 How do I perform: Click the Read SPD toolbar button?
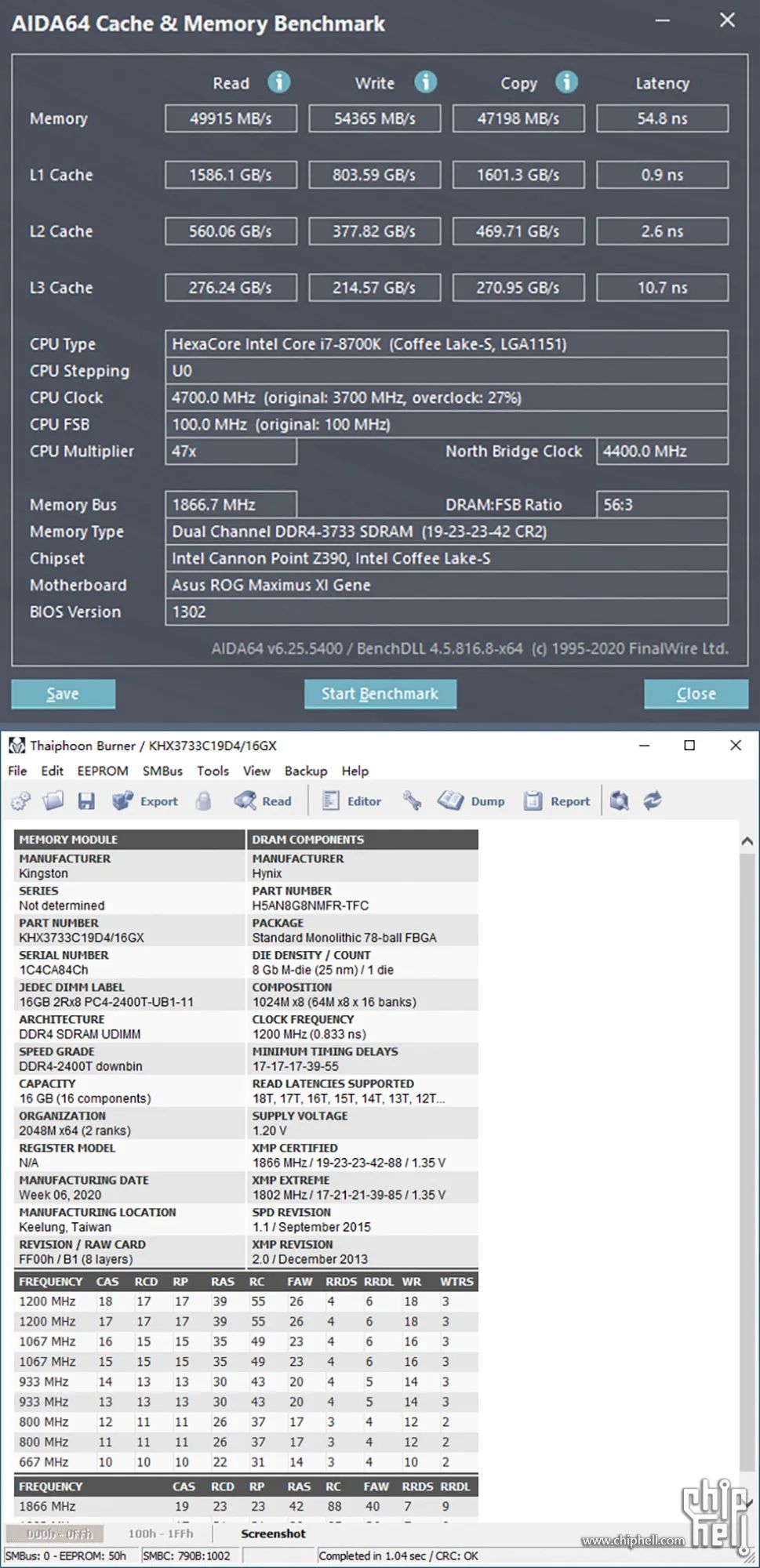click(x=263, y=800)
